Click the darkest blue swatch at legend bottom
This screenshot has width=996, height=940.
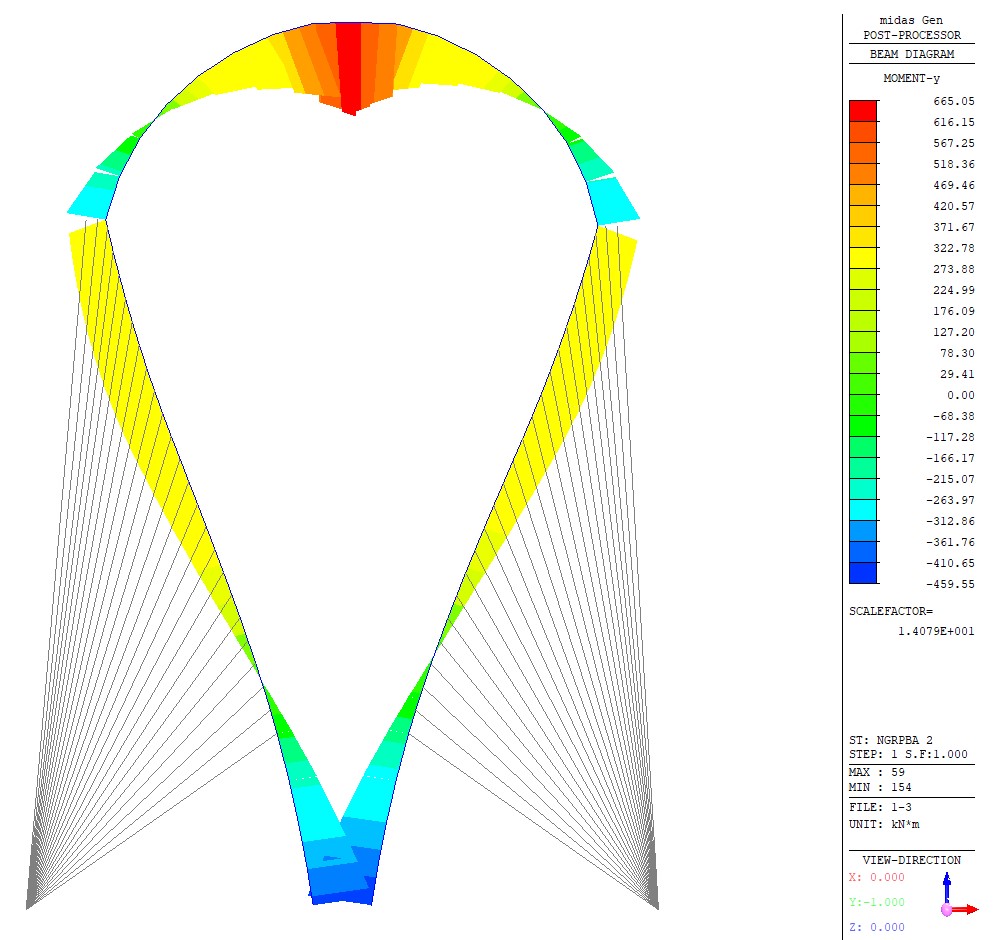[x=863, y=573]
